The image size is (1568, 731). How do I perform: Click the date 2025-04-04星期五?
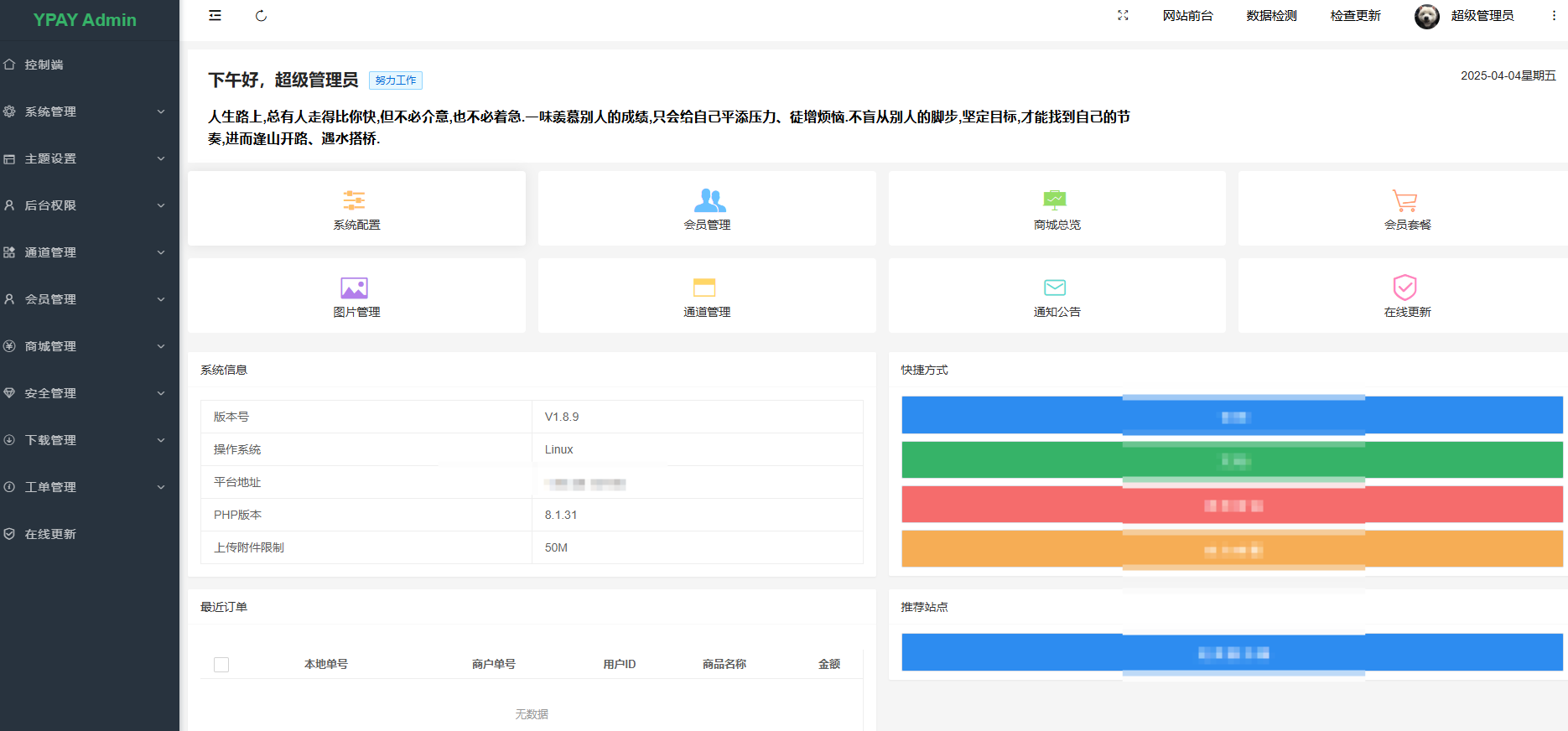pyautogui.click(x=1508, y=75)
